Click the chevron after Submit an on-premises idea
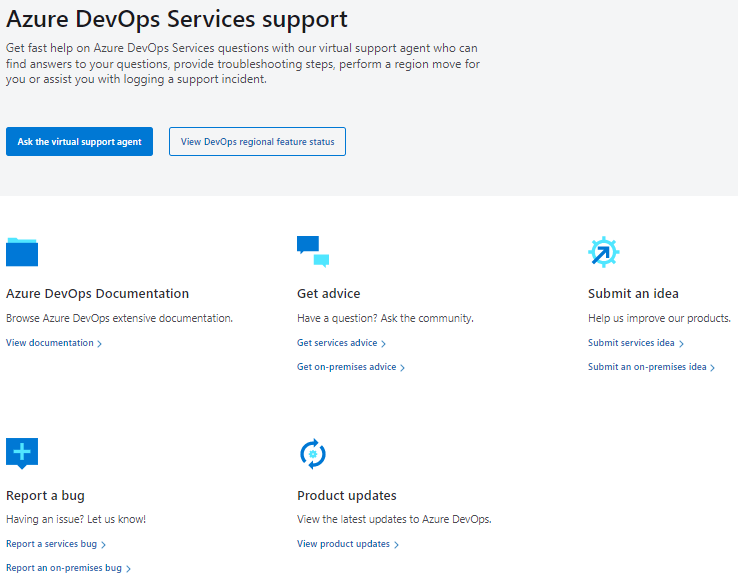The height and width of the screenshot is (580, 738). click(x=713, y=368)
